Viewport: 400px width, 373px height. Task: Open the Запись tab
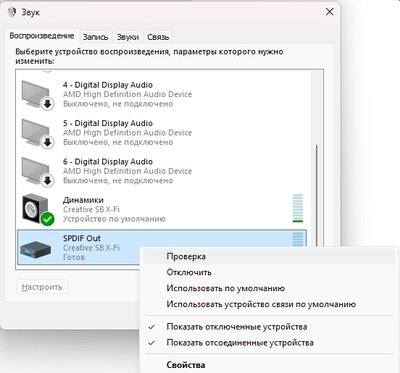click(x=95, y=37)
